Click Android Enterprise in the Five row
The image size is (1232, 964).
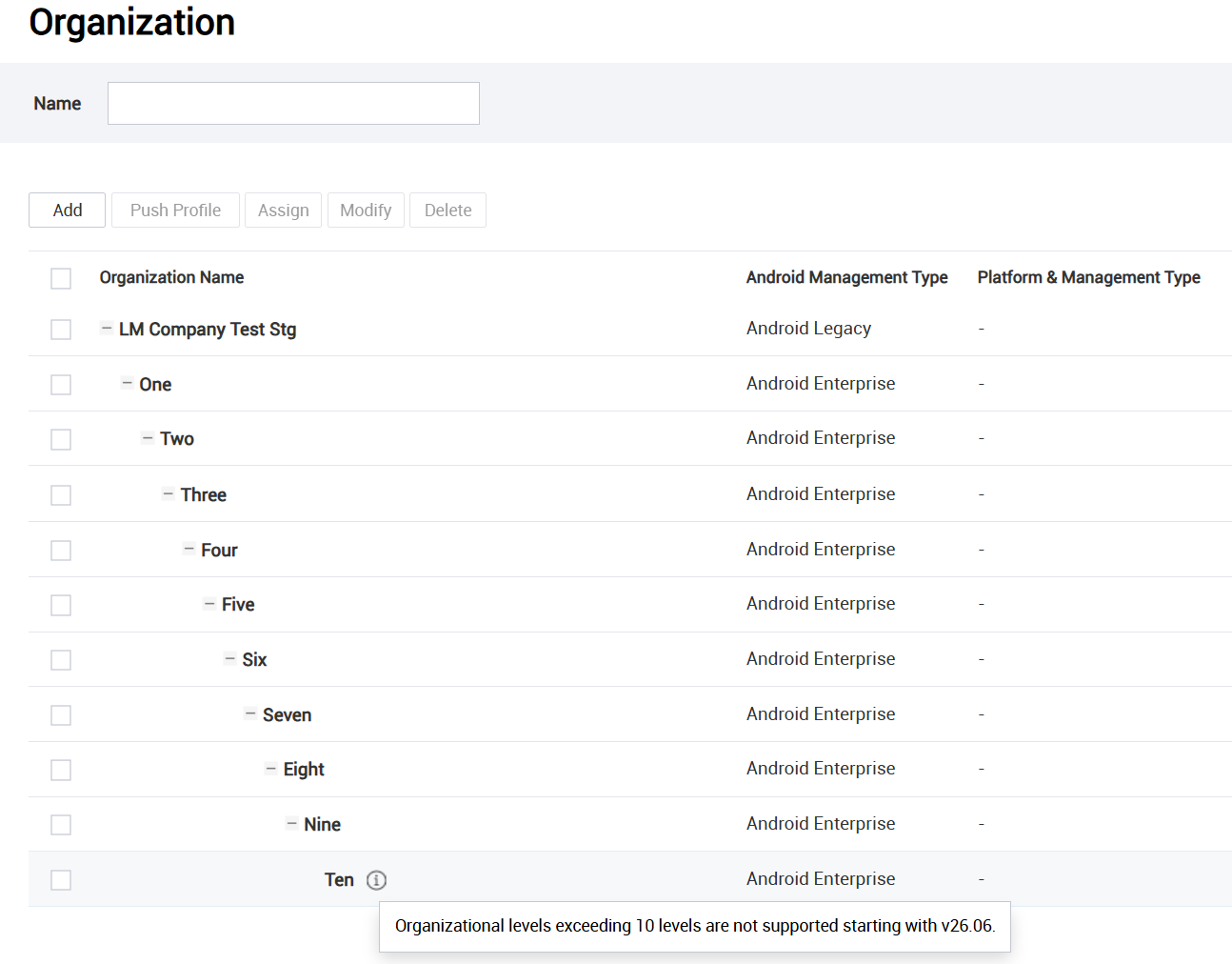point(821,604)
